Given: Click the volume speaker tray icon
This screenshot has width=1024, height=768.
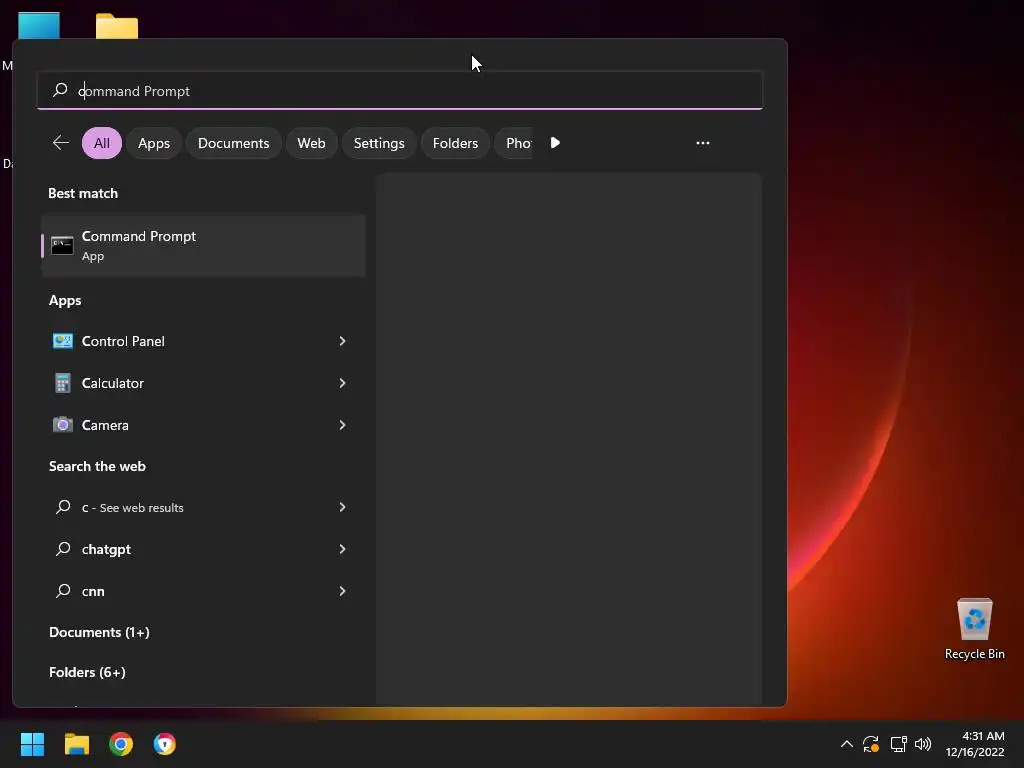Looking at the screenshot, I should click(923, 744).
